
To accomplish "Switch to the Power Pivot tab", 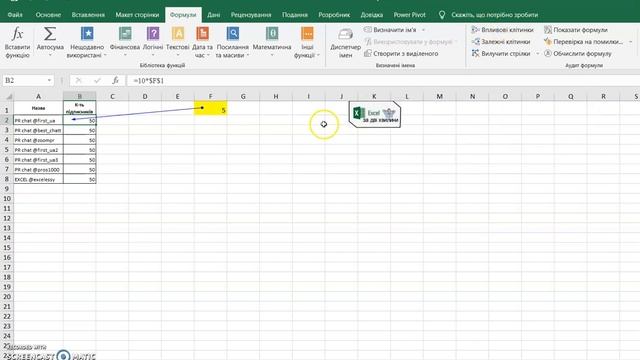I will [409, 15].
